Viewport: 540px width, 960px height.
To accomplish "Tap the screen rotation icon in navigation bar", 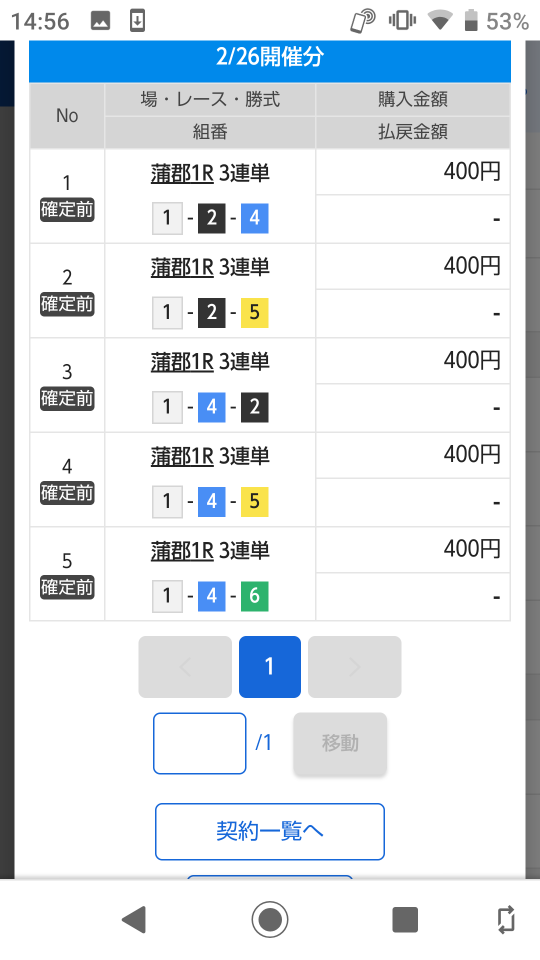I will (506, 919).
